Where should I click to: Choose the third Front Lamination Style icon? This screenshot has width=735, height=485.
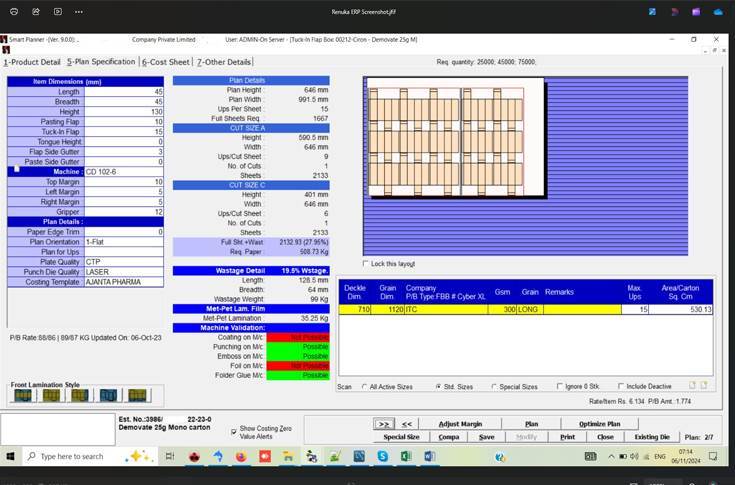pyautogui.click(x=79, y=395)
